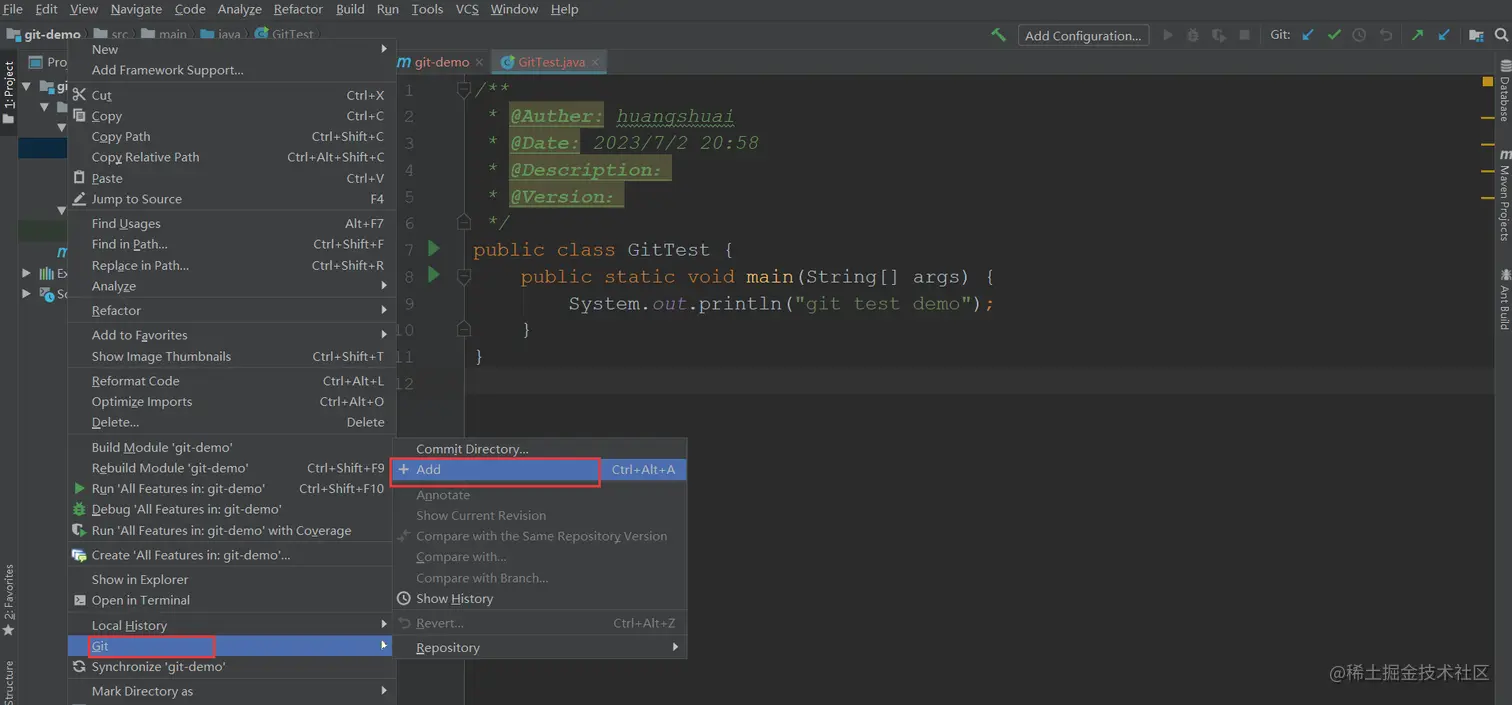Select Rebuild Module 'git-demo'

pos(231,468)
